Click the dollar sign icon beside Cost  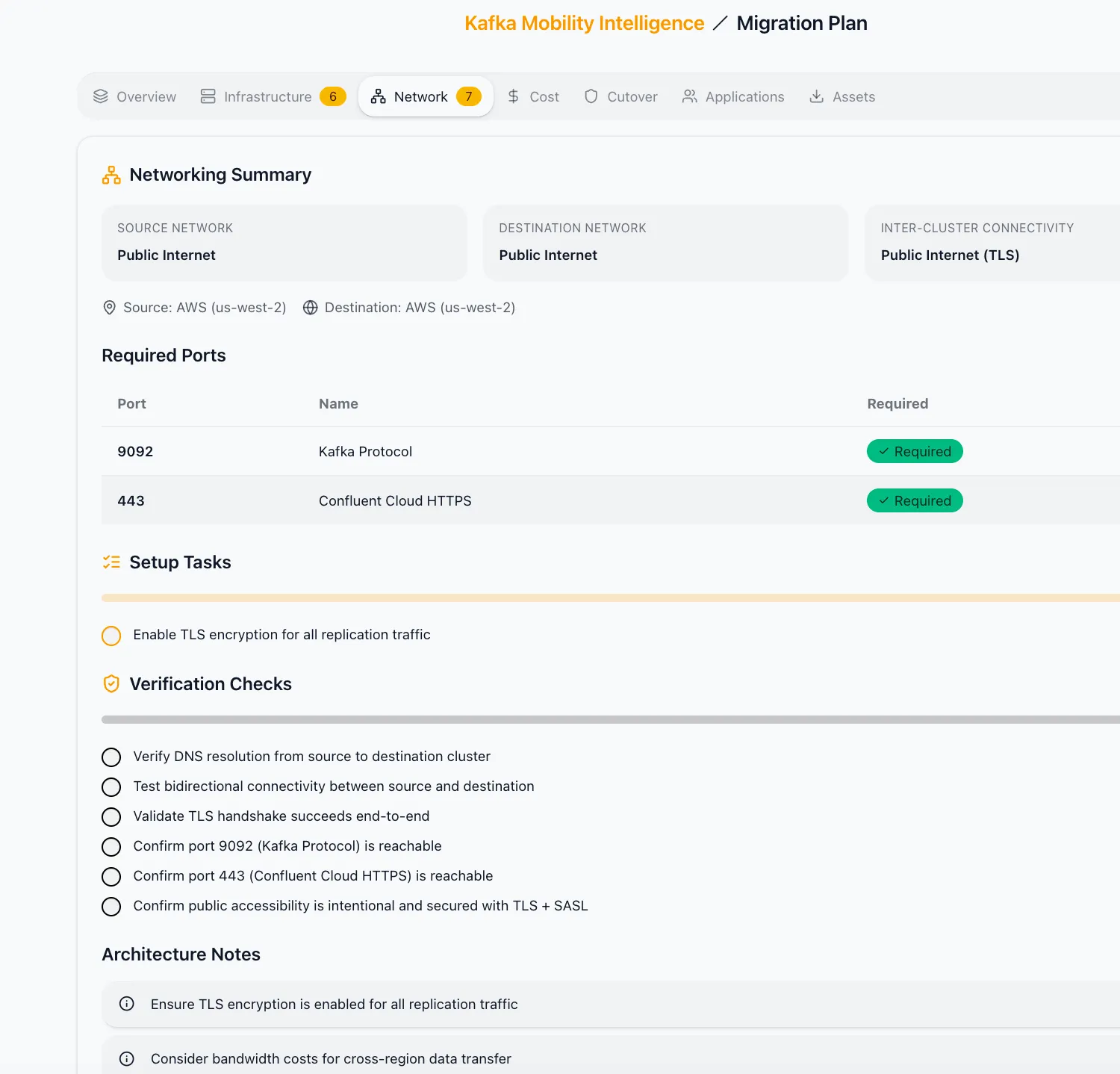513,96
